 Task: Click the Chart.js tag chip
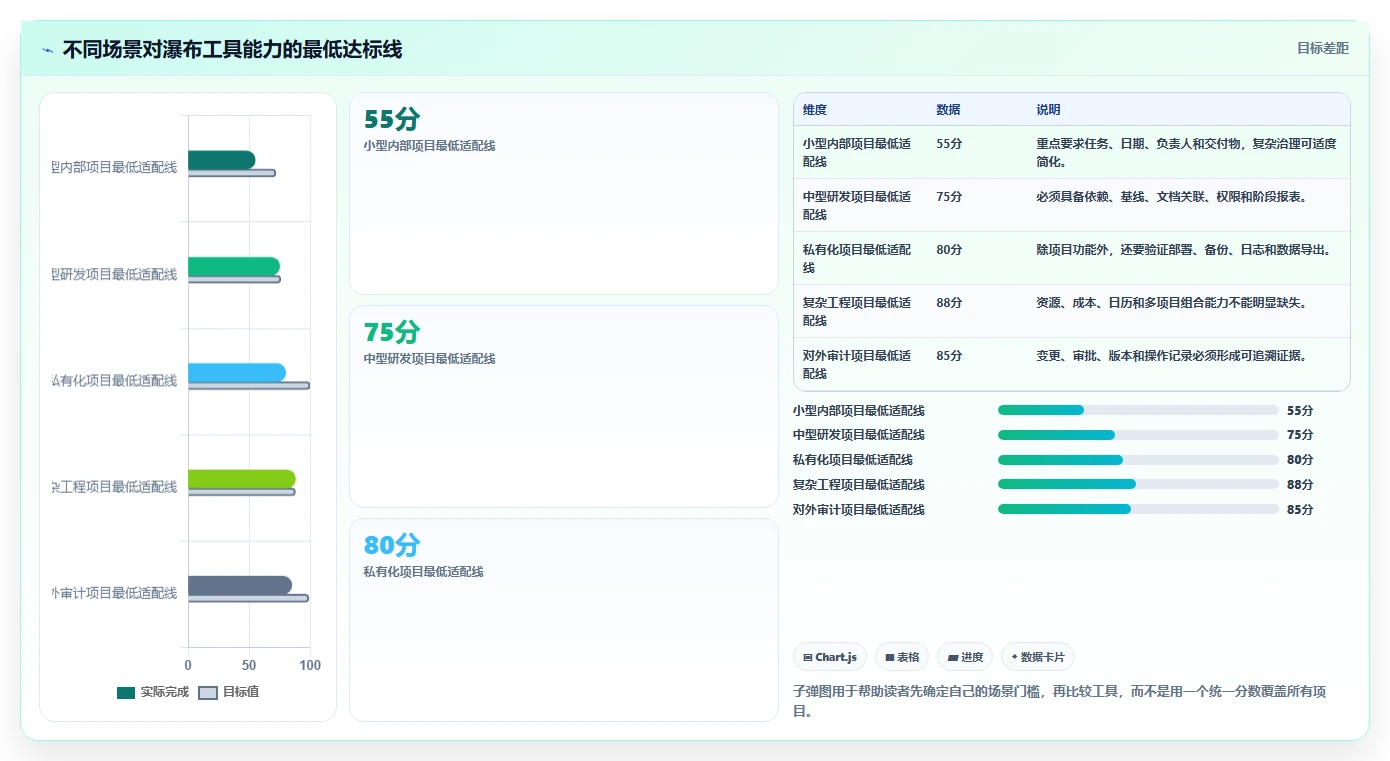830,657
